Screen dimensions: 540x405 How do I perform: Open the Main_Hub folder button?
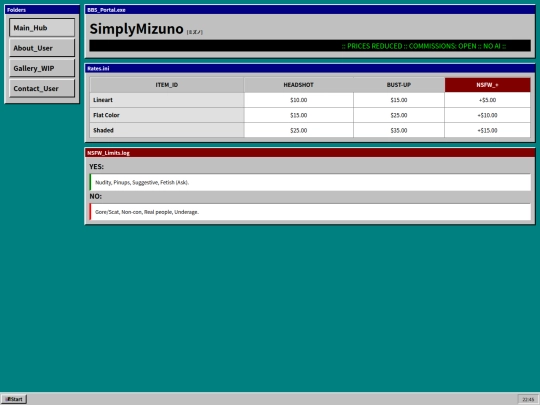coord(42,28)
